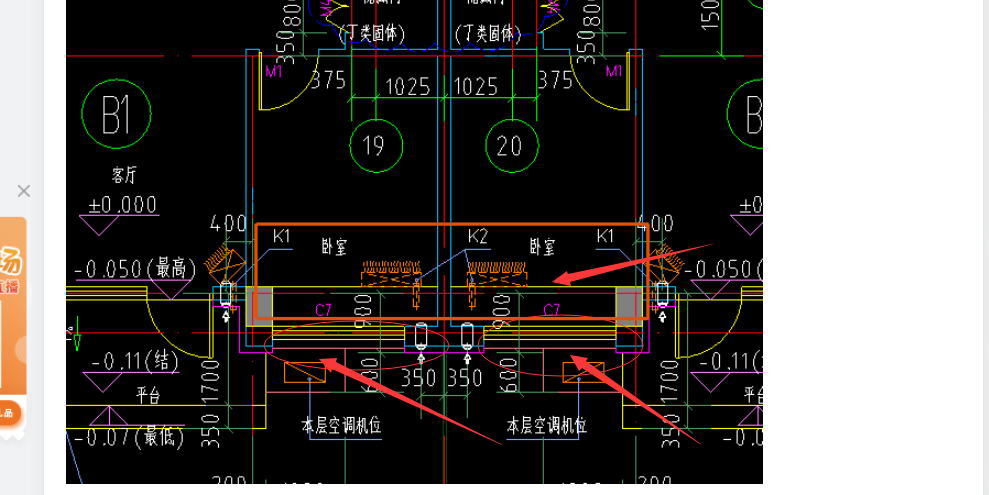Close the orange side advertisement with X
989x495 pixels.
pyautogui.click(x=24, y=191)
